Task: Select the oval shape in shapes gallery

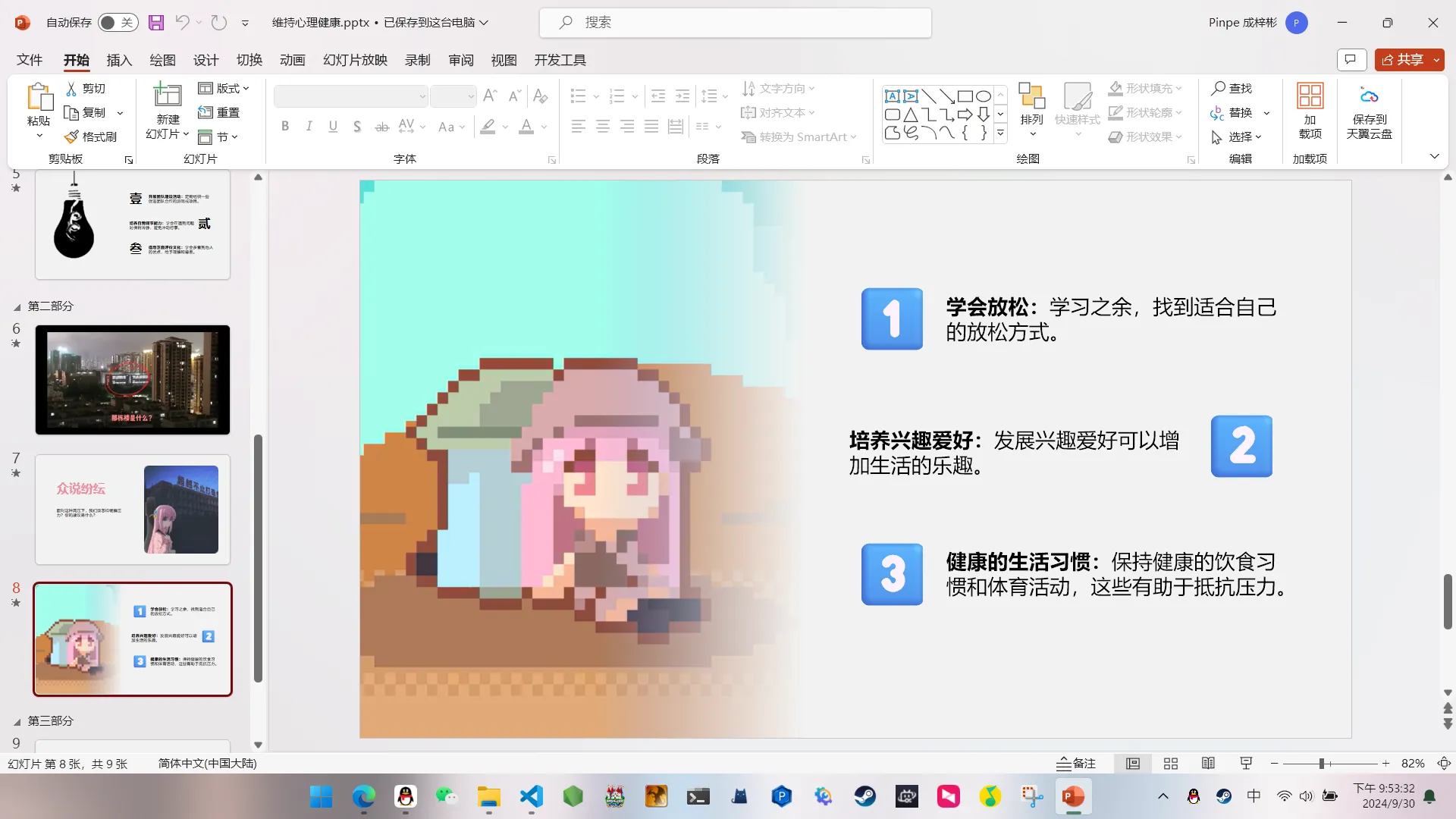Action: [983, 96]
